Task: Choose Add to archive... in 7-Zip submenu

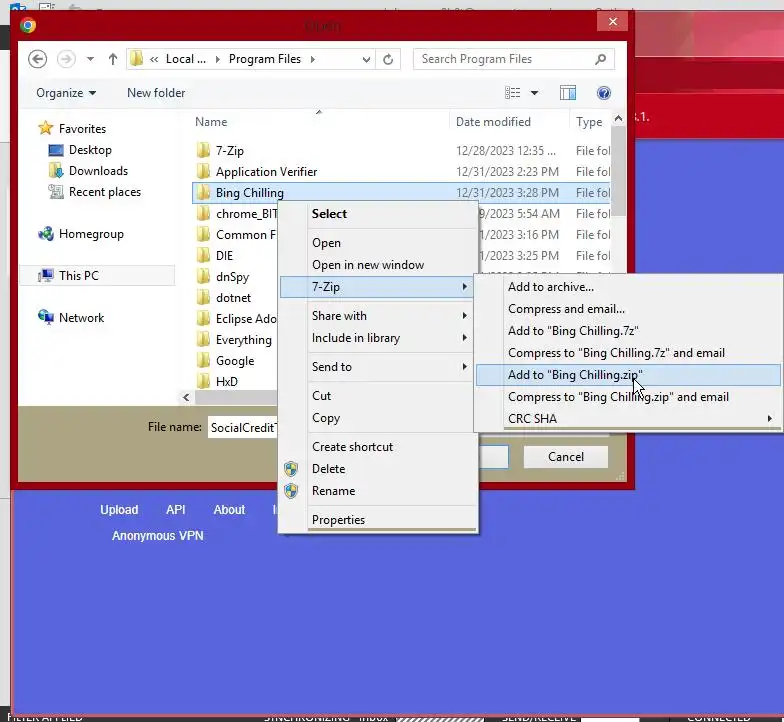Action: 628,287
